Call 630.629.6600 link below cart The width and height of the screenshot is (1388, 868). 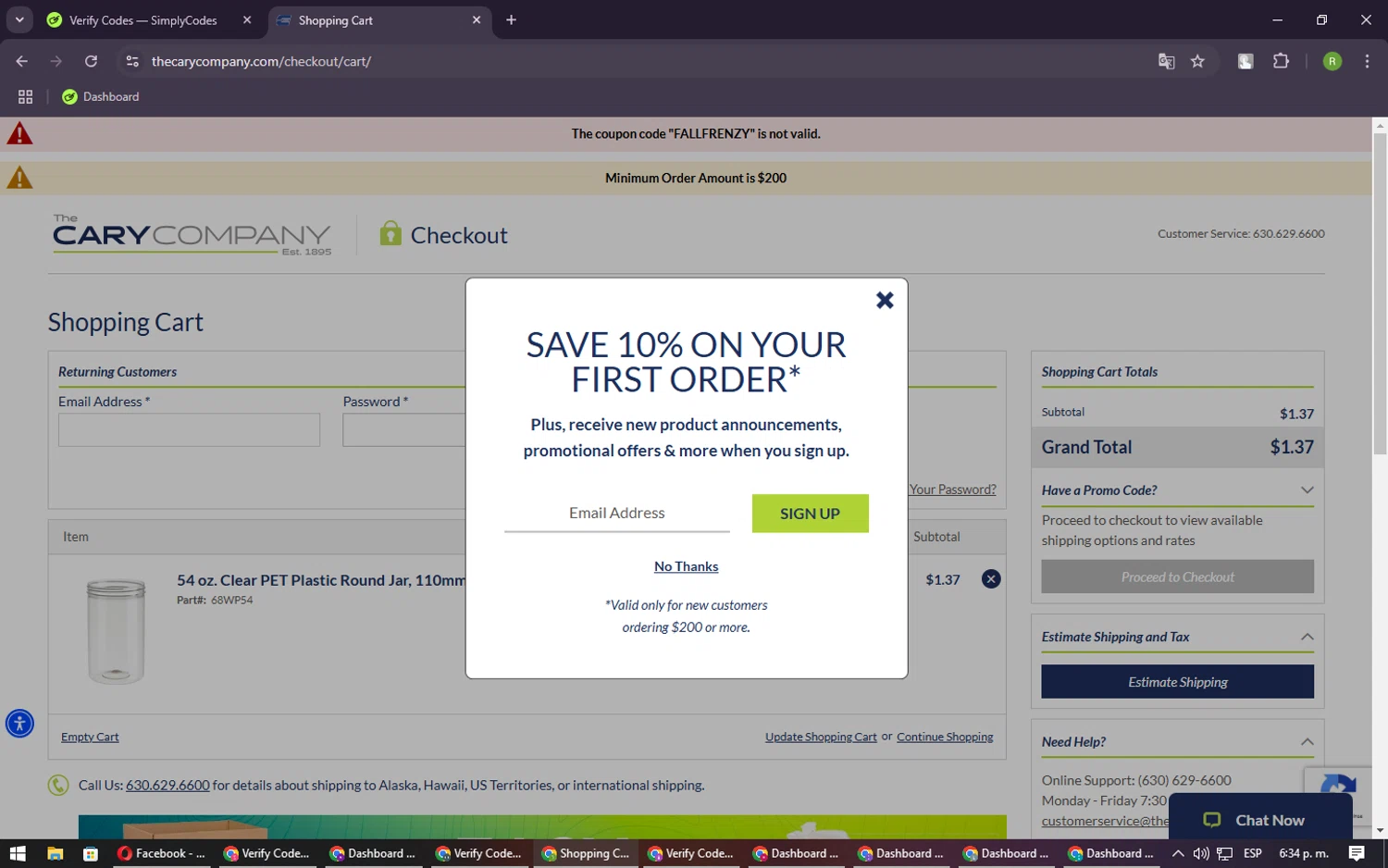167,785
